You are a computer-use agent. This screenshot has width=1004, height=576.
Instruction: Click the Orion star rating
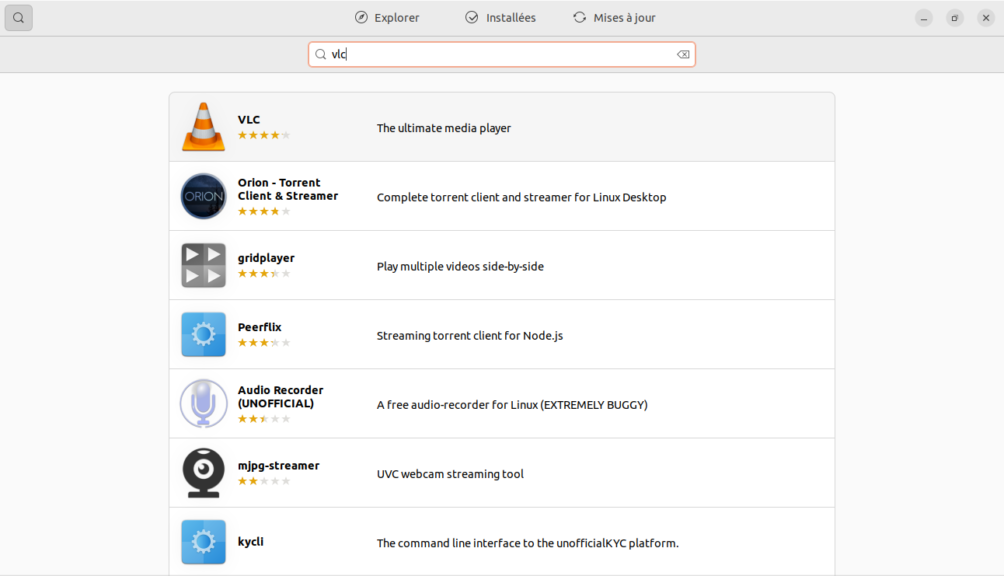click(x=264, y=211)
